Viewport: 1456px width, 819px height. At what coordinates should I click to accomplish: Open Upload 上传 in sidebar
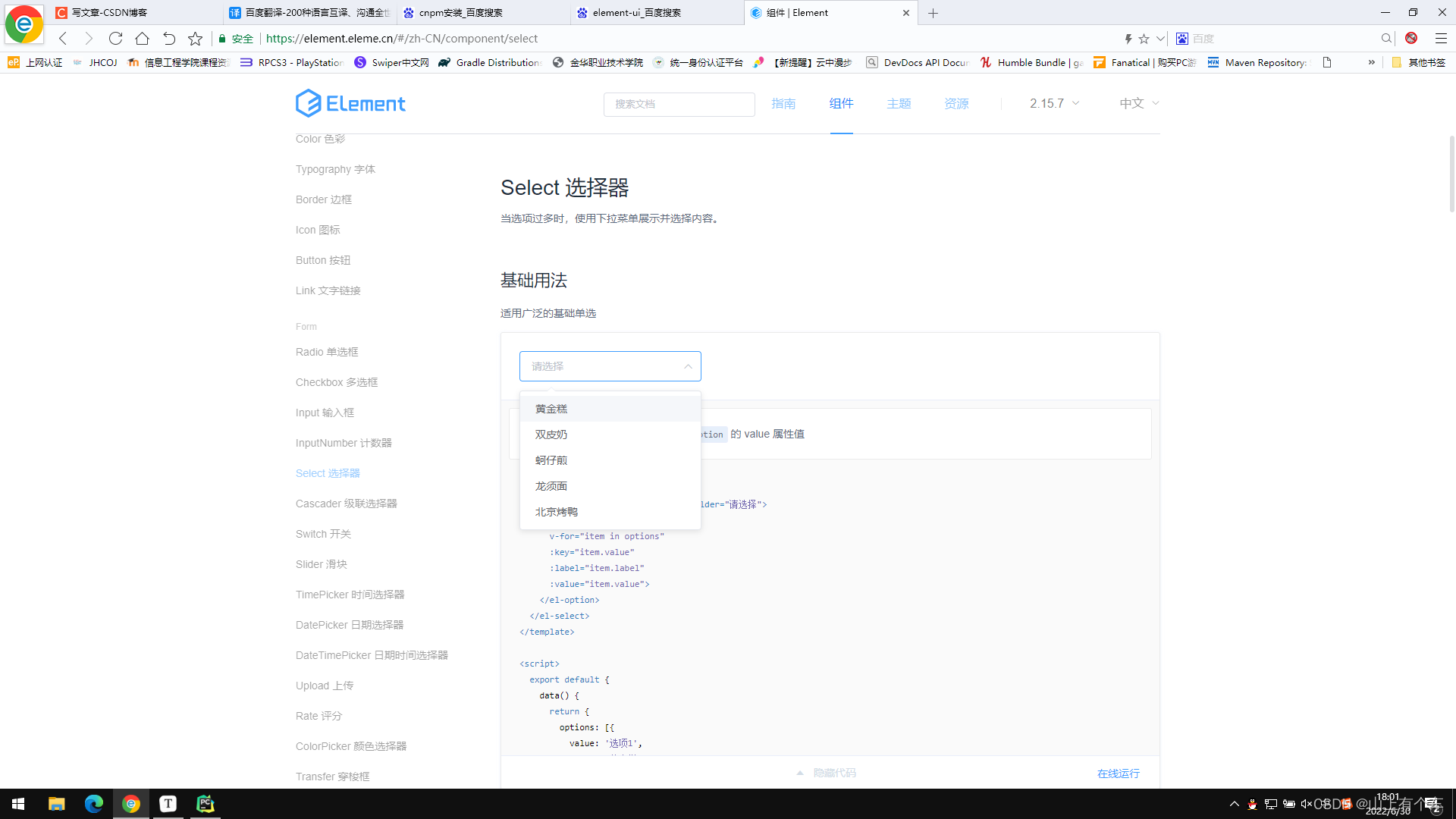click(x=325, y=686)
